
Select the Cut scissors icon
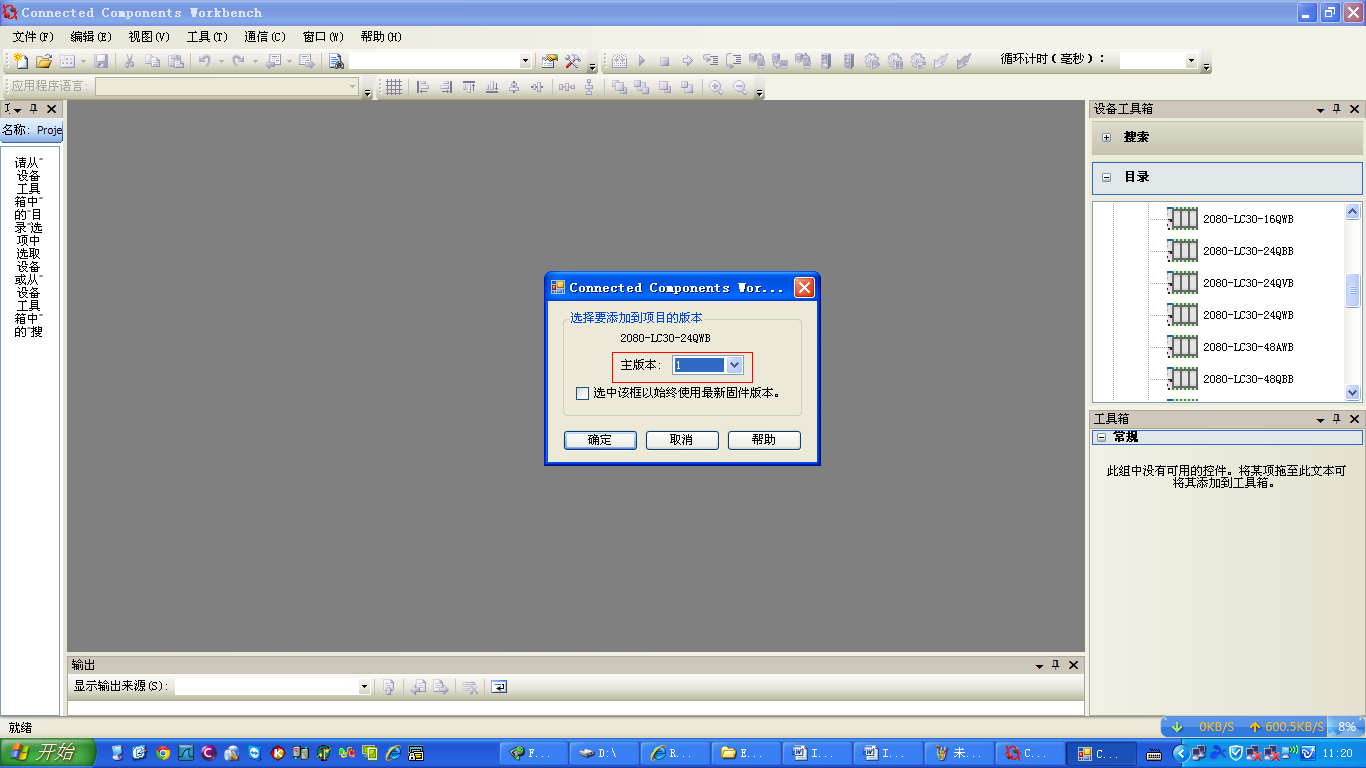(130, 60)
